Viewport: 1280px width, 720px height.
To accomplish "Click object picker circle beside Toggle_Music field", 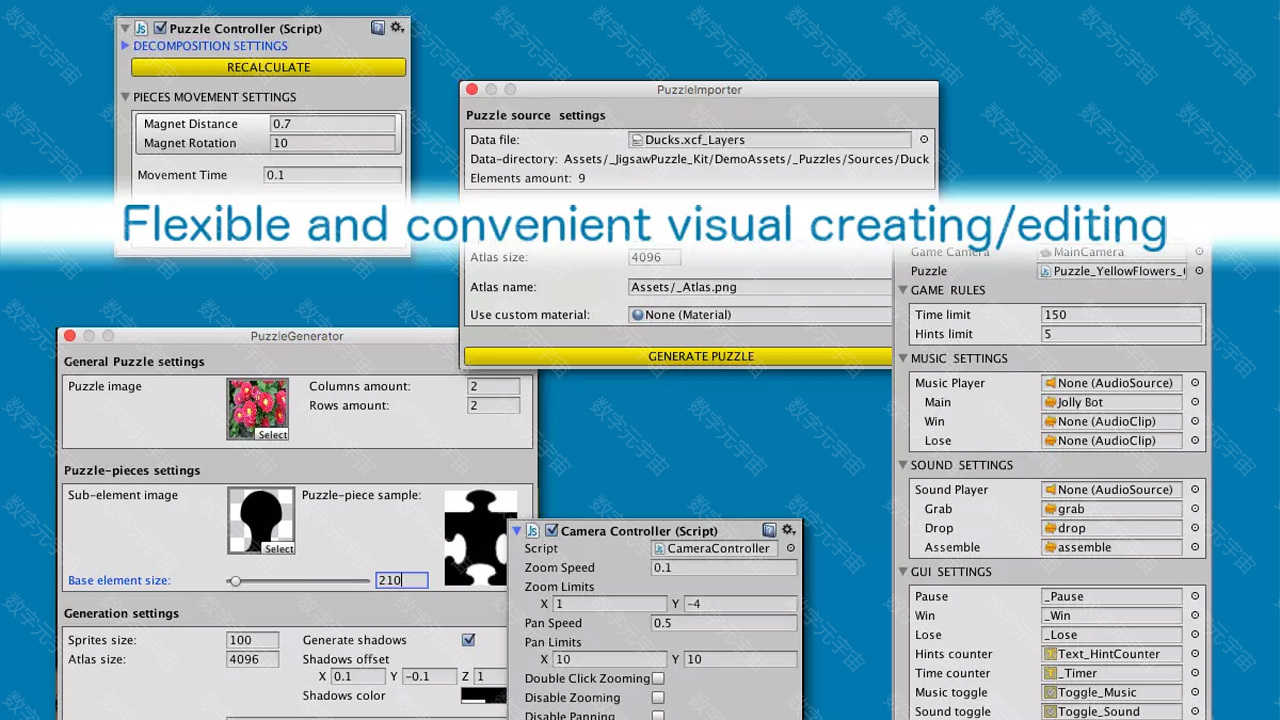I will tap(1195, 692).
